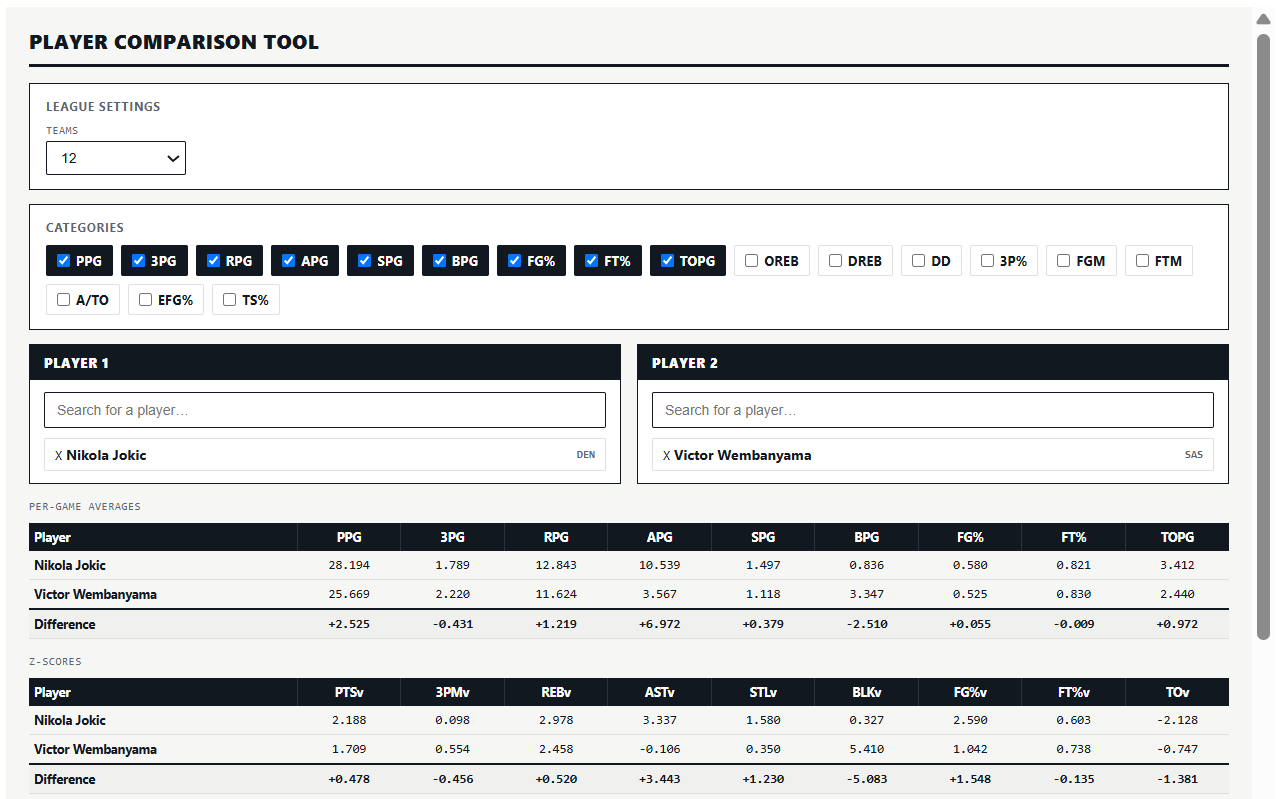Viewport: 1288px width, 799px height.
Task: Toggle the FG% category checkbox
Action: [x=515, y=261]
